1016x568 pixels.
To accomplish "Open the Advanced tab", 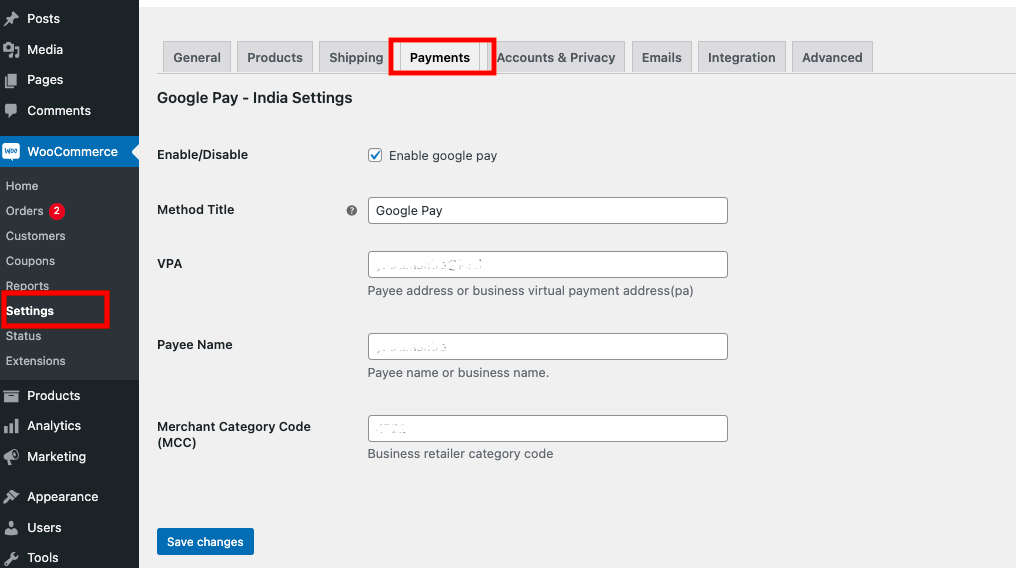I will pos(832,58).
